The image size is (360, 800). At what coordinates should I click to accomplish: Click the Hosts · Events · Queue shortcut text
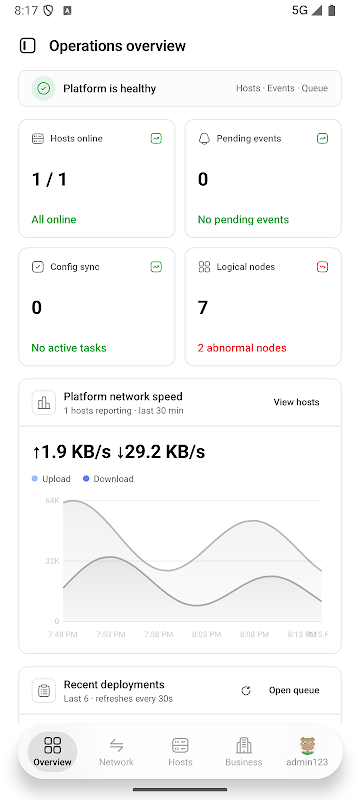(282, 88)
